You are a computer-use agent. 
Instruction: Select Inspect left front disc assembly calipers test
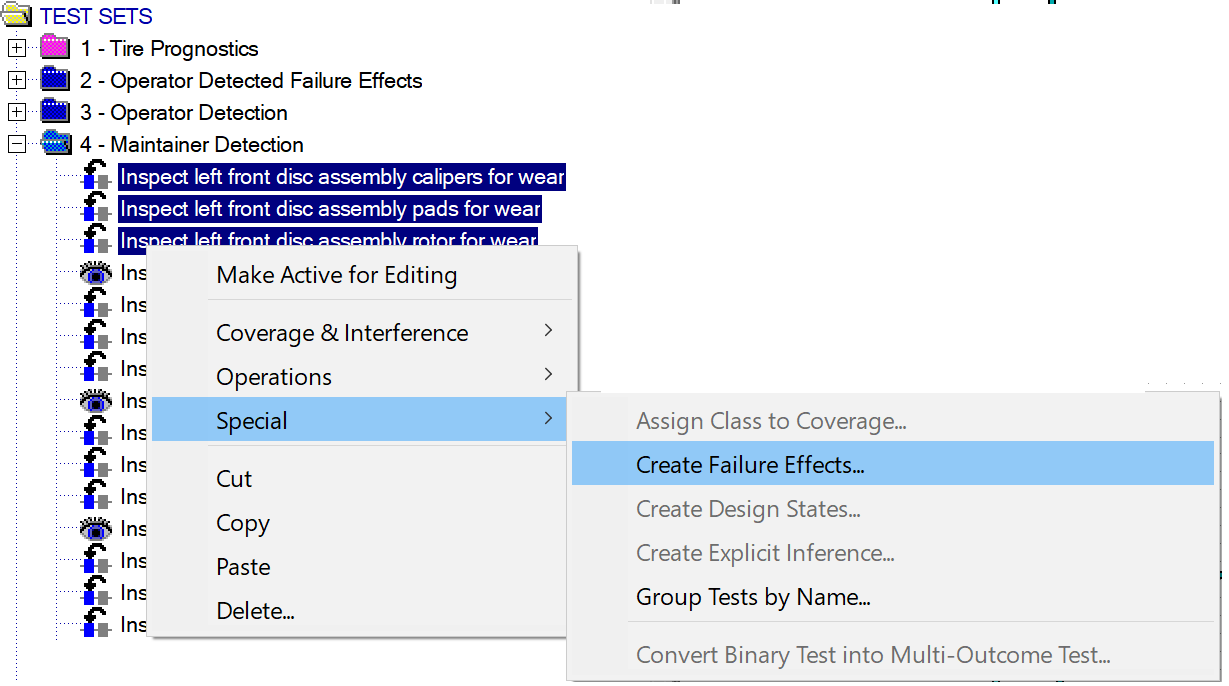click(342, 177)
